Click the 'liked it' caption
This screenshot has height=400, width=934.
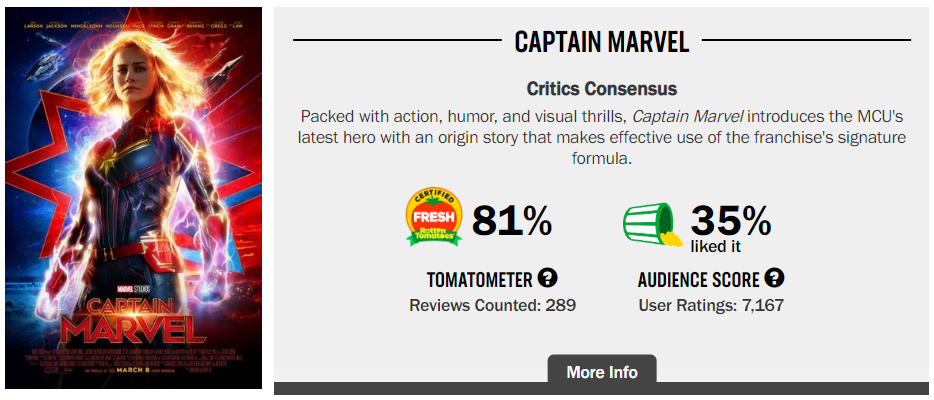coord(715,246)
